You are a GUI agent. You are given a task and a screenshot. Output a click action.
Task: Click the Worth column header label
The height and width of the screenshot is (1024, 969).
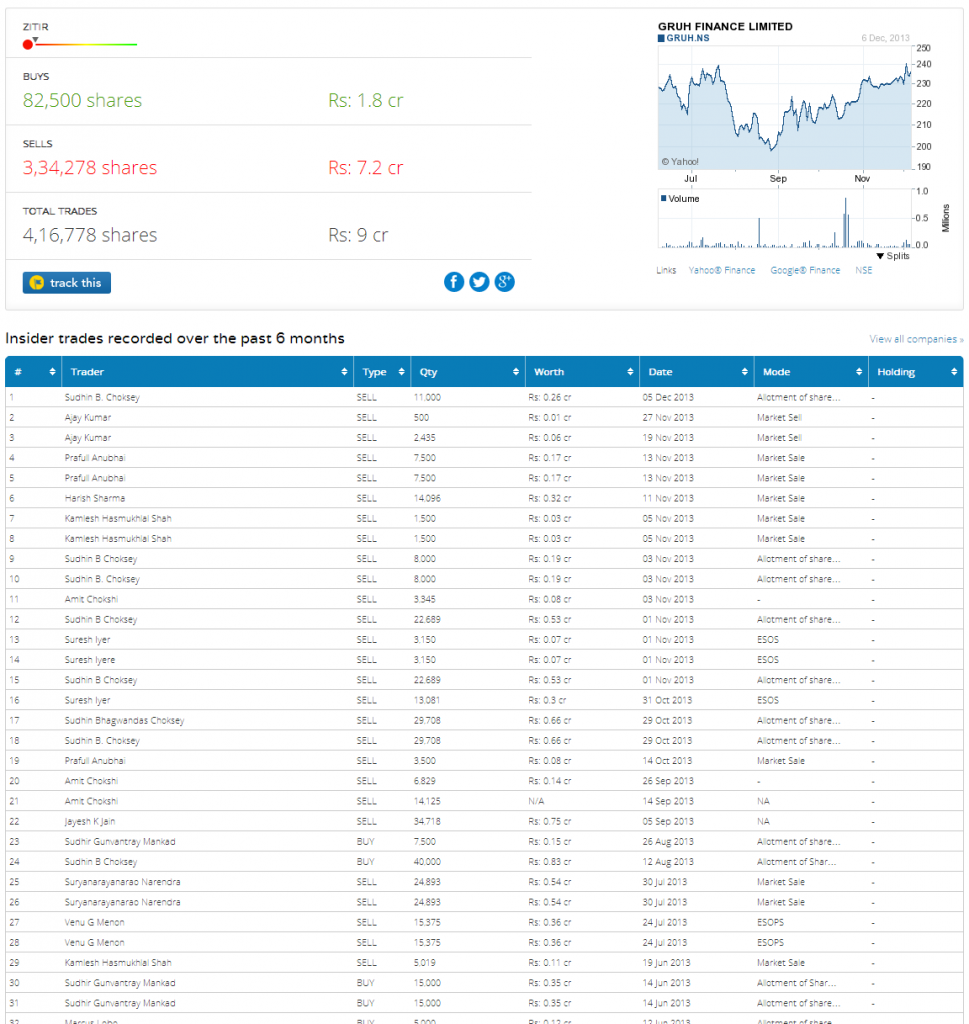pos(549,372)
